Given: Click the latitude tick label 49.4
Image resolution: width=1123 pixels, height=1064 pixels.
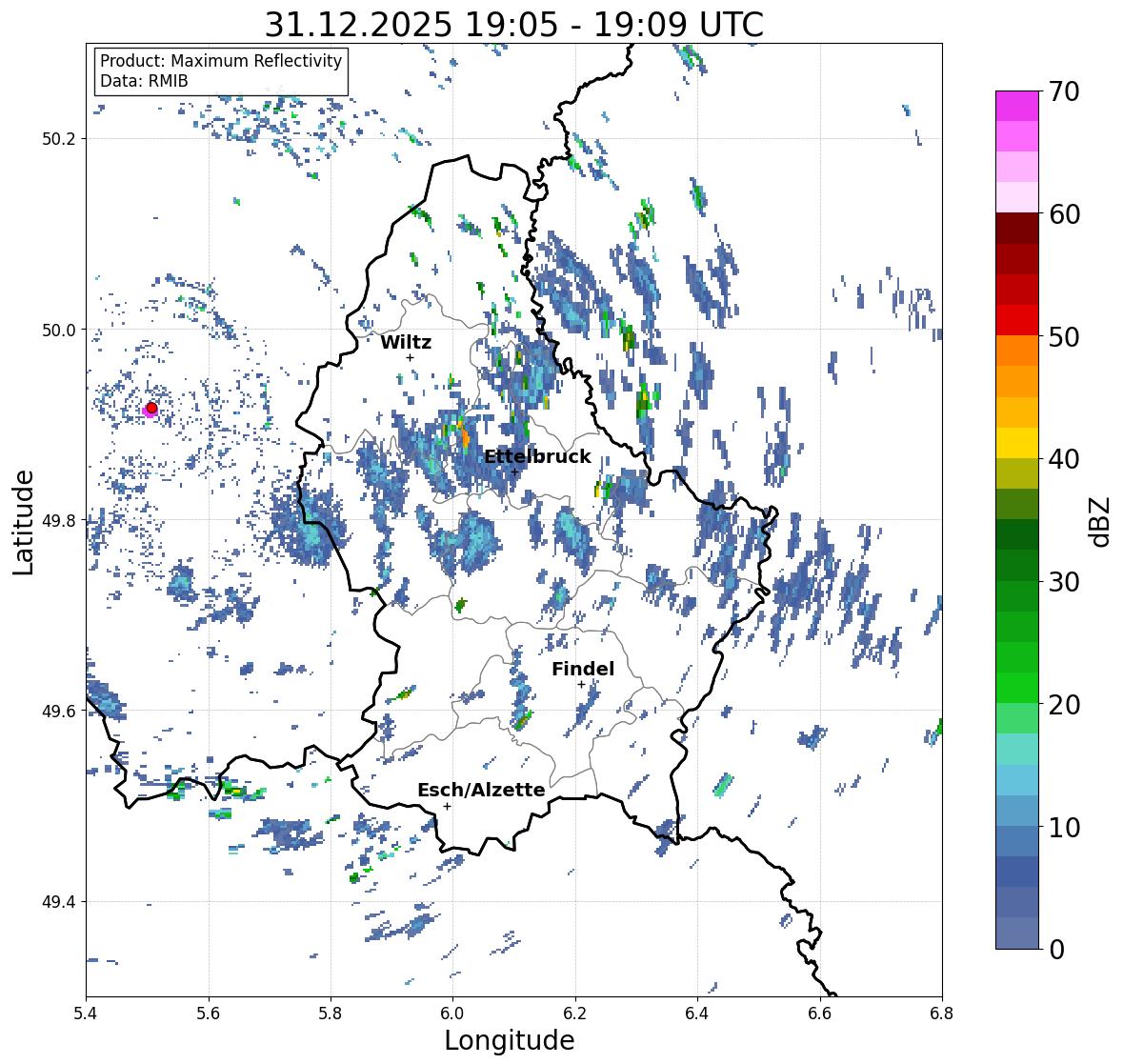Looking at the screenshot, I should pyautogui.click(x=59, y=902).
